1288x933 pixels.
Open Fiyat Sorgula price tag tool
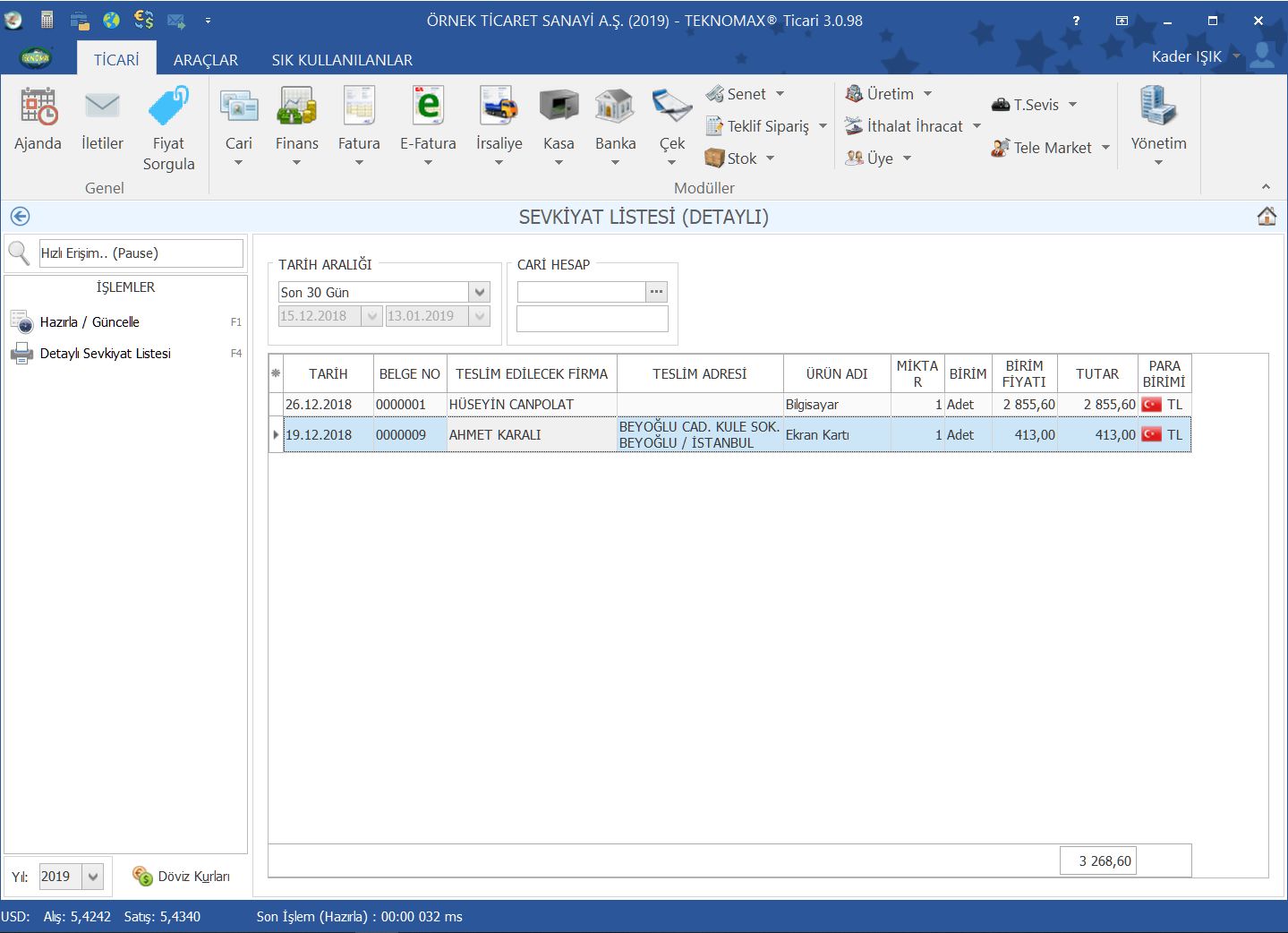(x=168, y=107)
